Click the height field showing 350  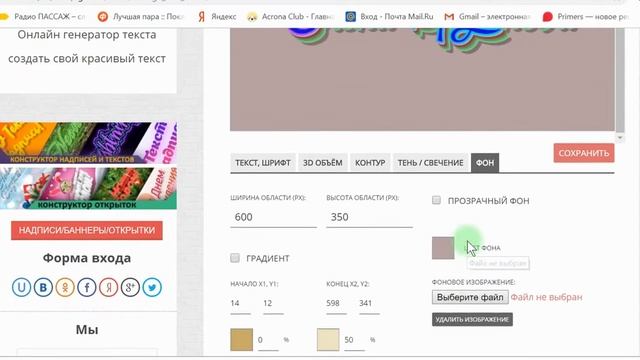point(369,217)
